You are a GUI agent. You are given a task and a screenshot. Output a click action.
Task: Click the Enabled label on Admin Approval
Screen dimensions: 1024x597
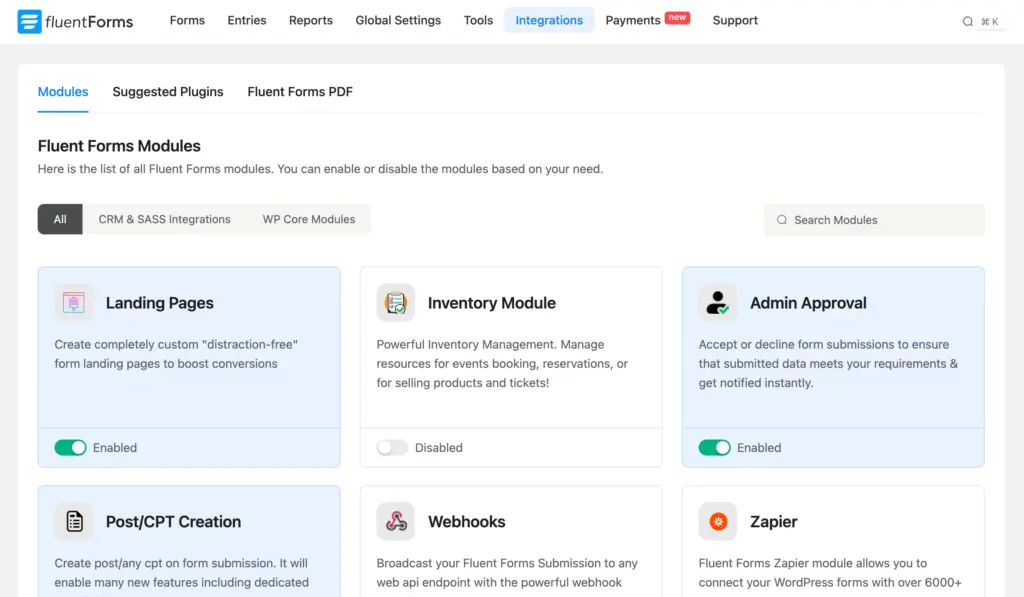(x=759, y=447)
